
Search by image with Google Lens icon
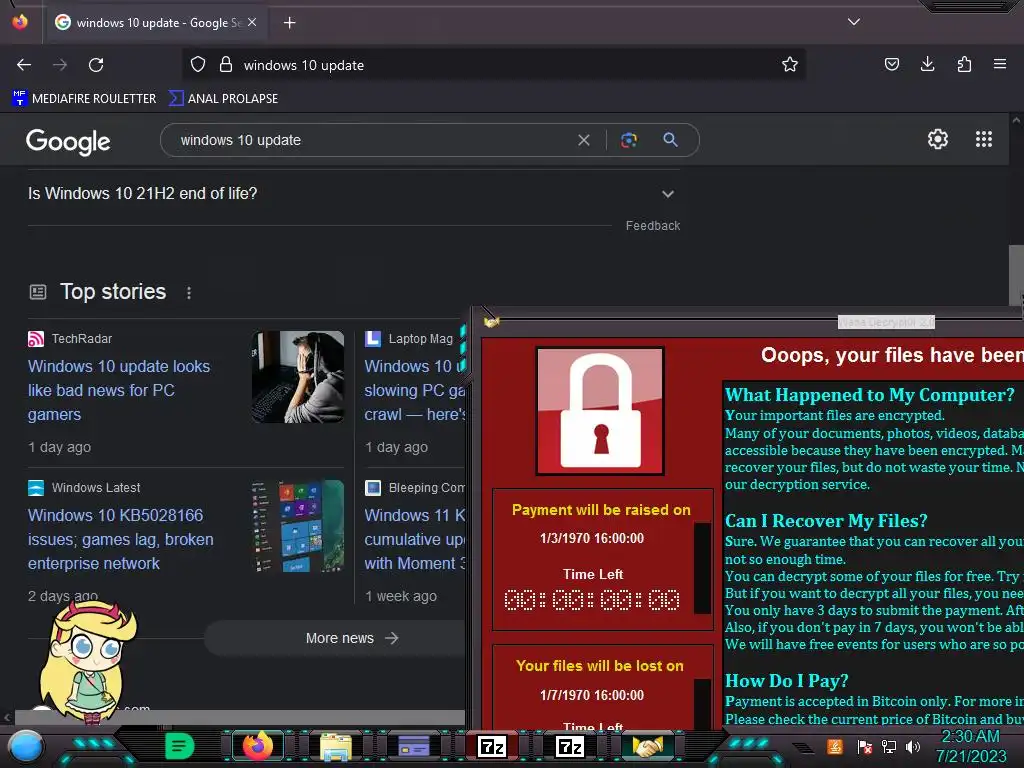tap(629, 140)
